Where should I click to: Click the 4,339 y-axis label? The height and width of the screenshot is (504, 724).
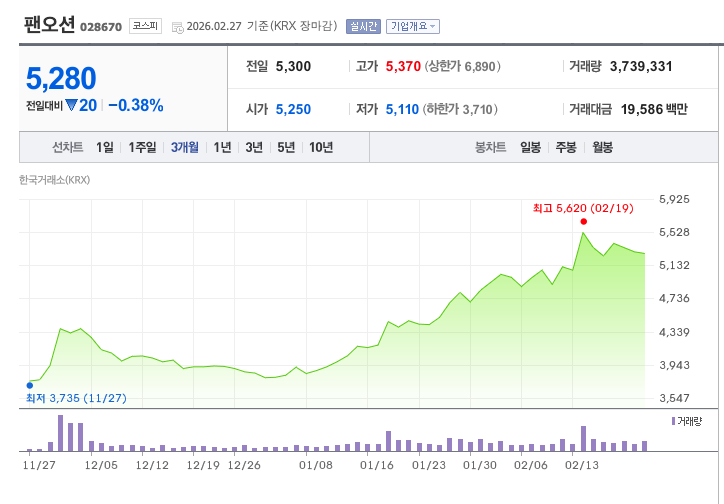(x=674, y=332)
